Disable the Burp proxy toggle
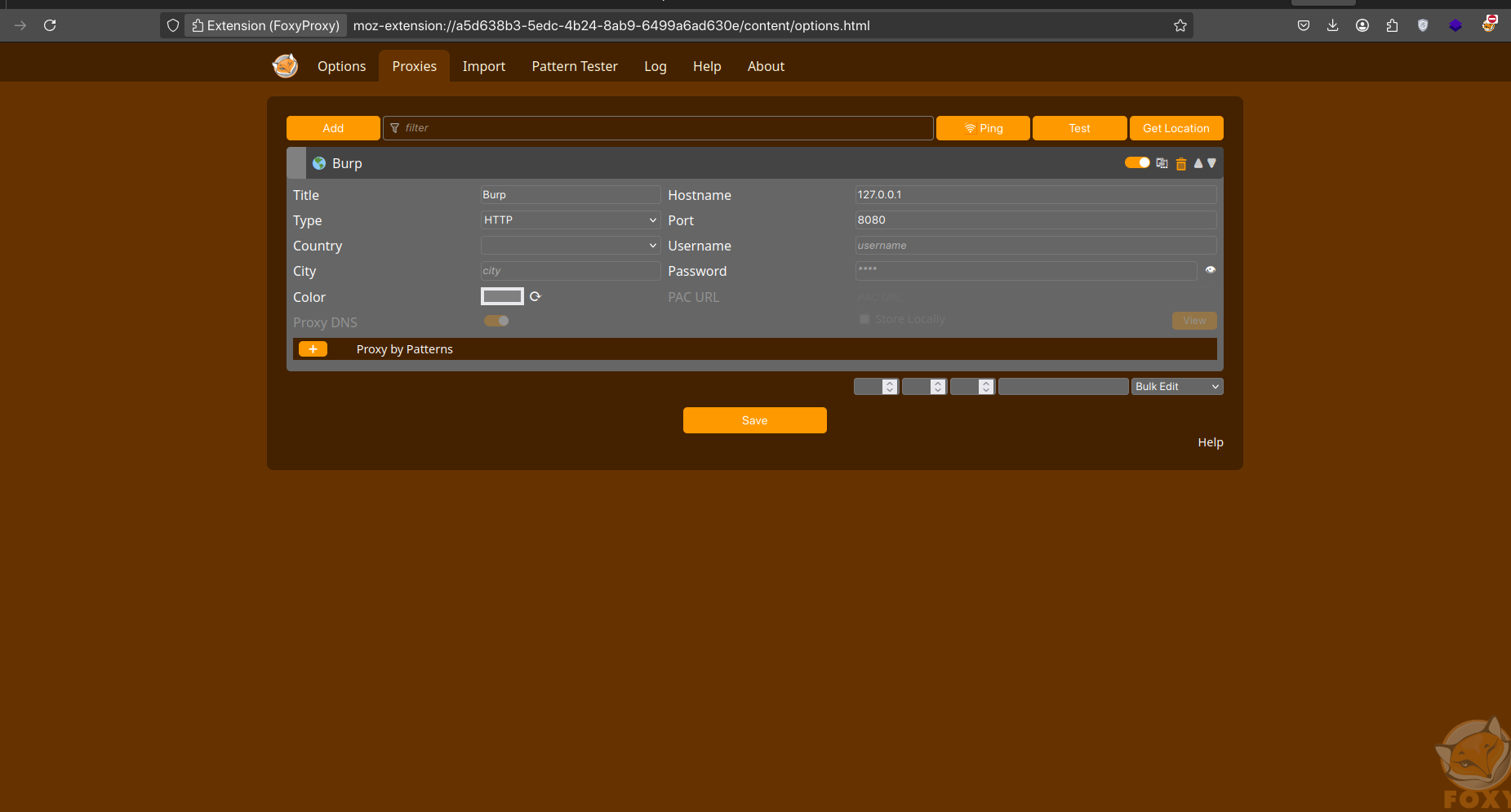Viewport: 1511px width, 812px height. coord(1136,162)
